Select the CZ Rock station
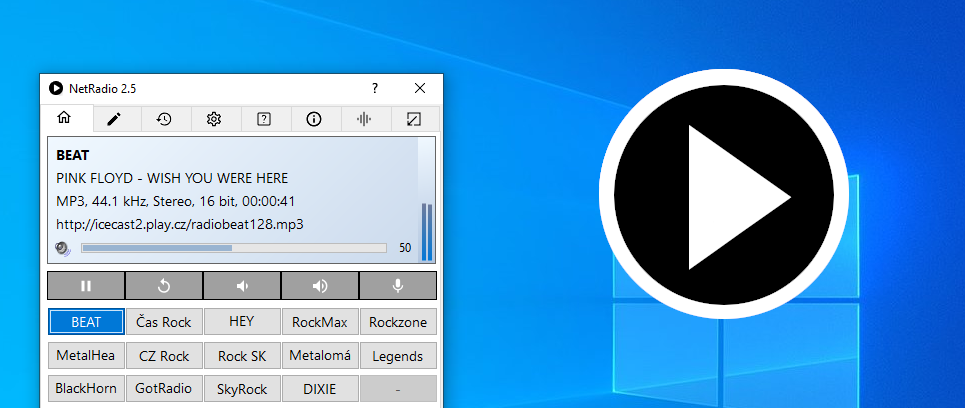This screenshot has width=965, height=408. (164, 356)
